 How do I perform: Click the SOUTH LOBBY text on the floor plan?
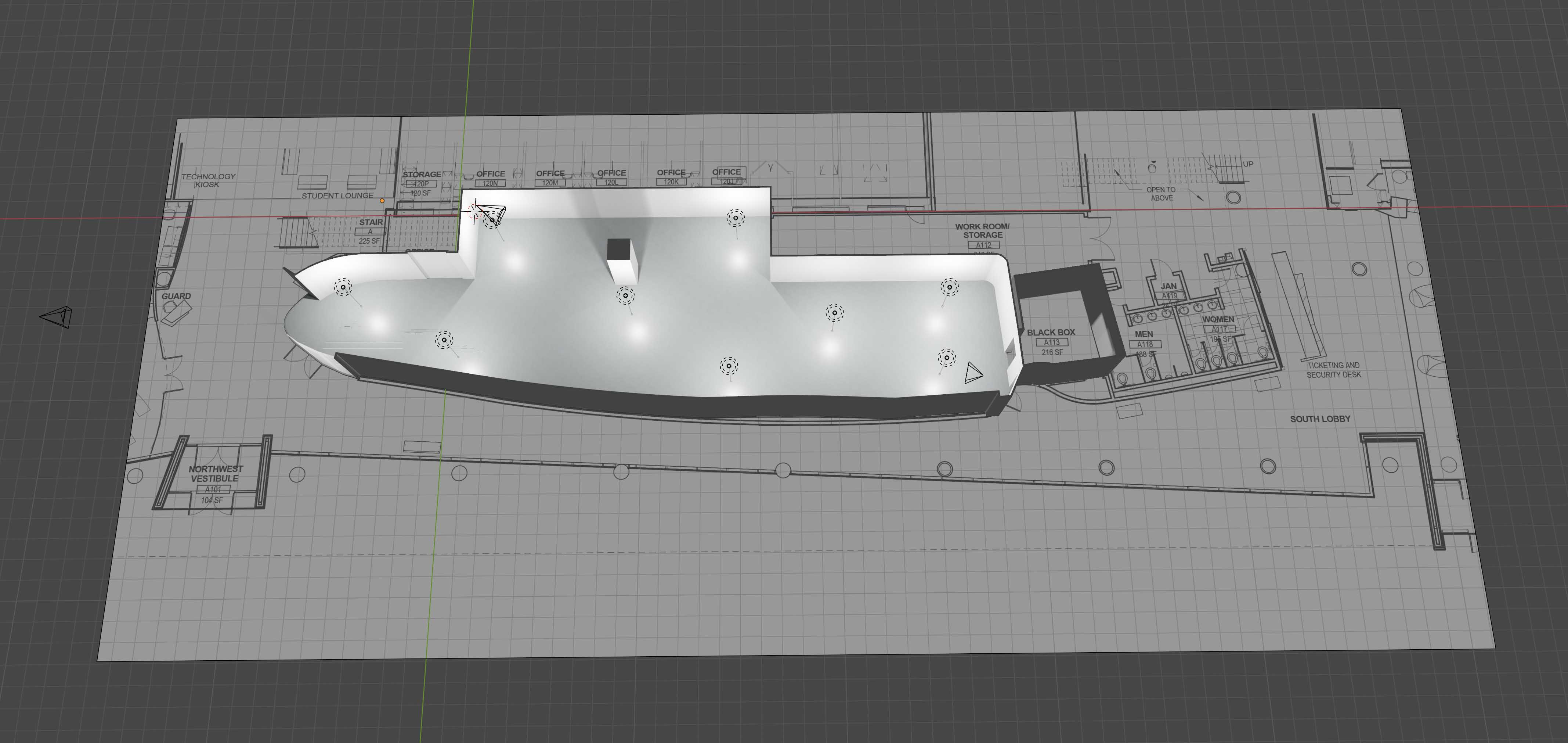pos(1320,419)
